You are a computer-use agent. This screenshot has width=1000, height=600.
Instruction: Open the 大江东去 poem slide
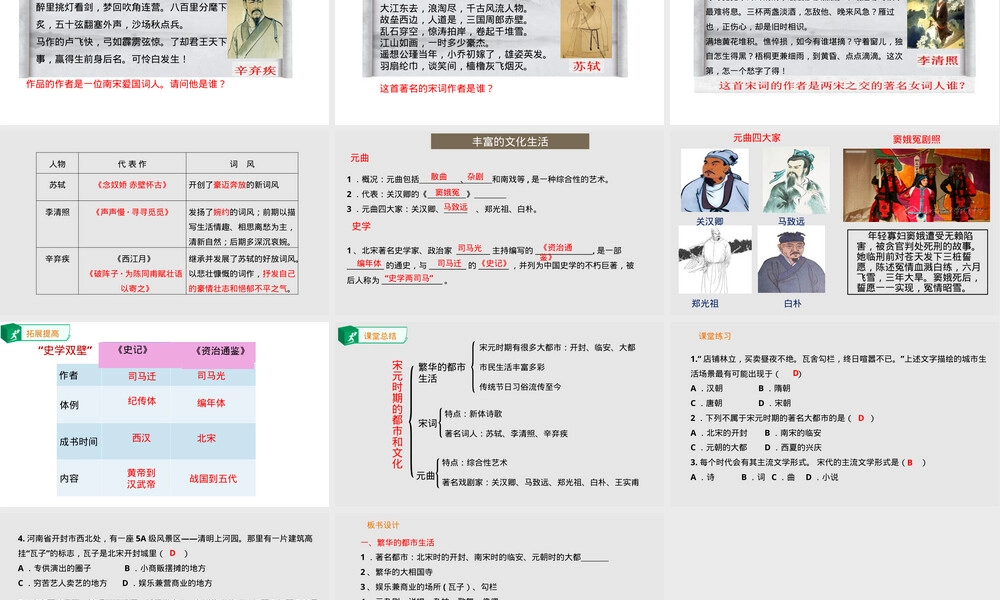[499, 62]
